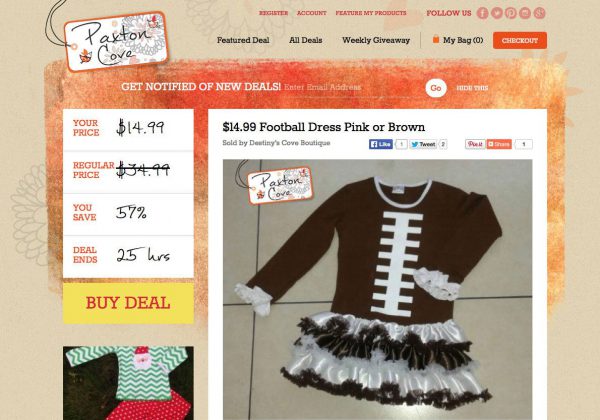Image resolution: width=600 pixels, height=420 pixels.
Task: Open the Google Plus follow icon
Action: coord(539,13)
